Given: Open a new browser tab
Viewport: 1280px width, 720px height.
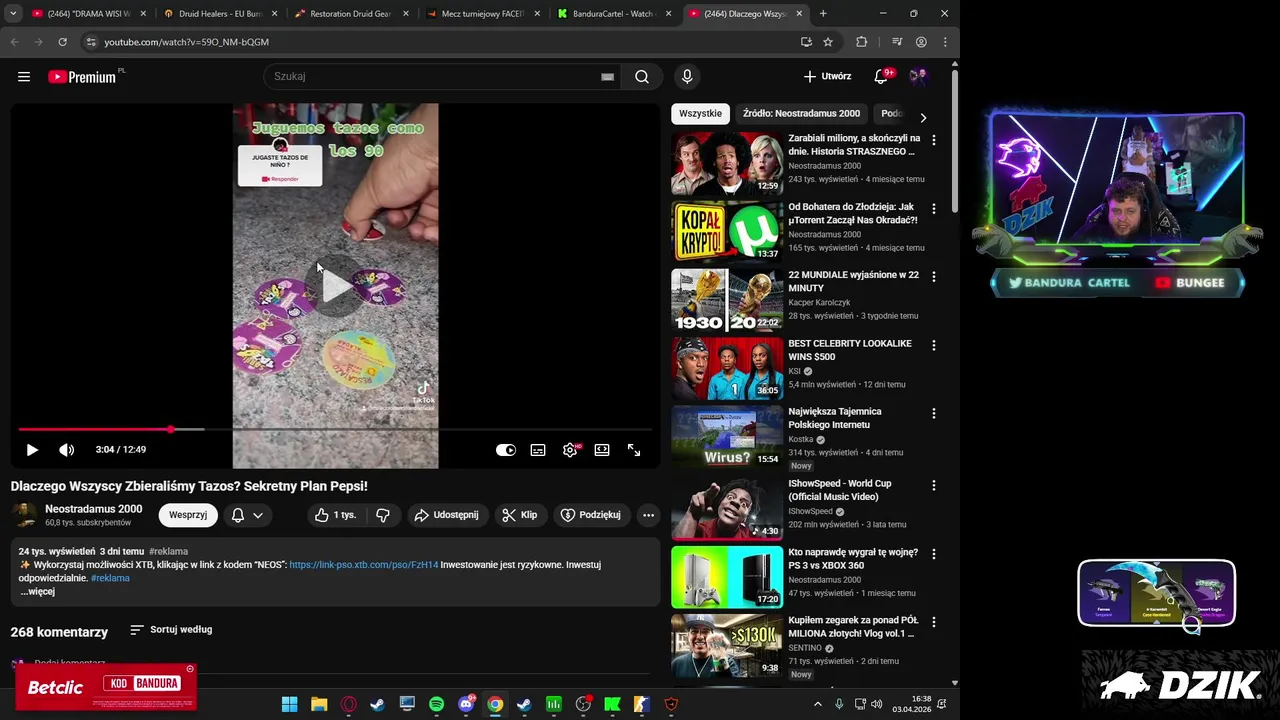Looking at the screenshot, I should pyautogui.click(x=823, y=14).
